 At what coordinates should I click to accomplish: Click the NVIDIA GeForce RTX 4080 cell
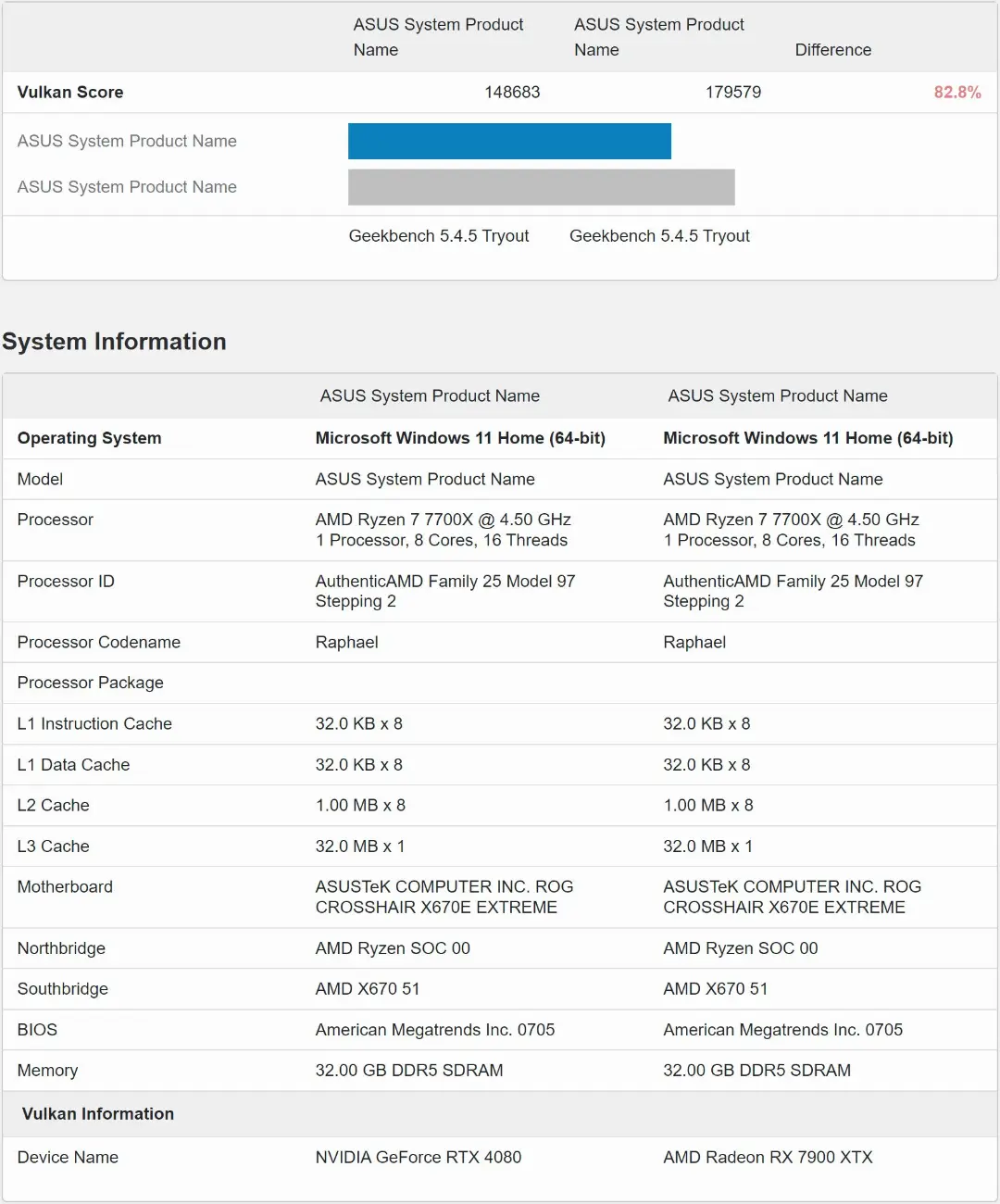pos(419,1157)
